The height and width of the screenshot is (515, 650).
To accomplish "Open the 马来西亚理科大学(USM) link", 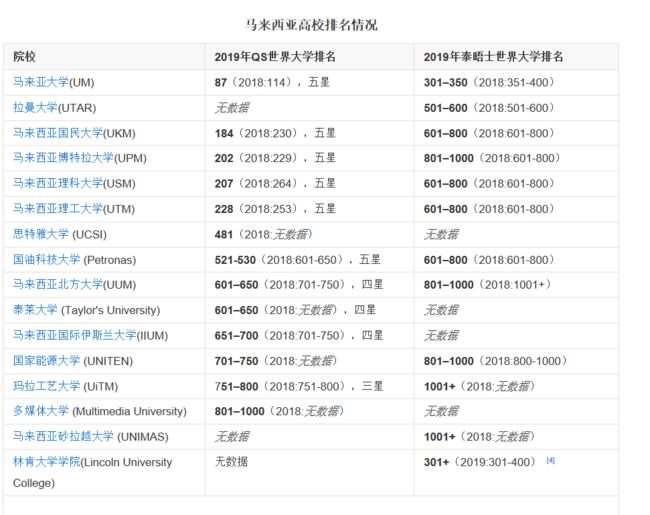I will pyautogui.click(x=58, y=183).
